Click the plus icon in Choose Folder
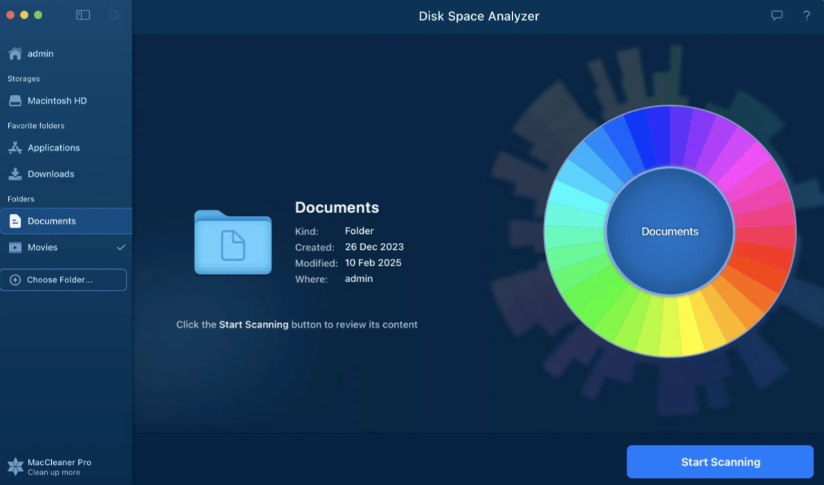 tap(15, 280)
